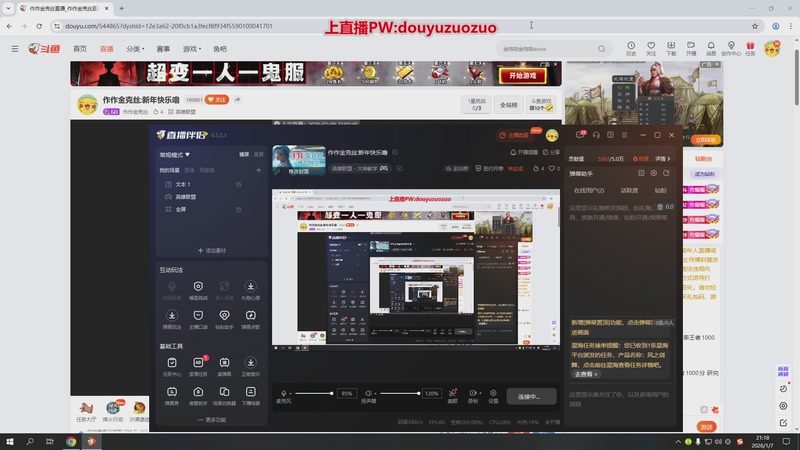Switch to 竖屏 portrait mode

[259, 154]
